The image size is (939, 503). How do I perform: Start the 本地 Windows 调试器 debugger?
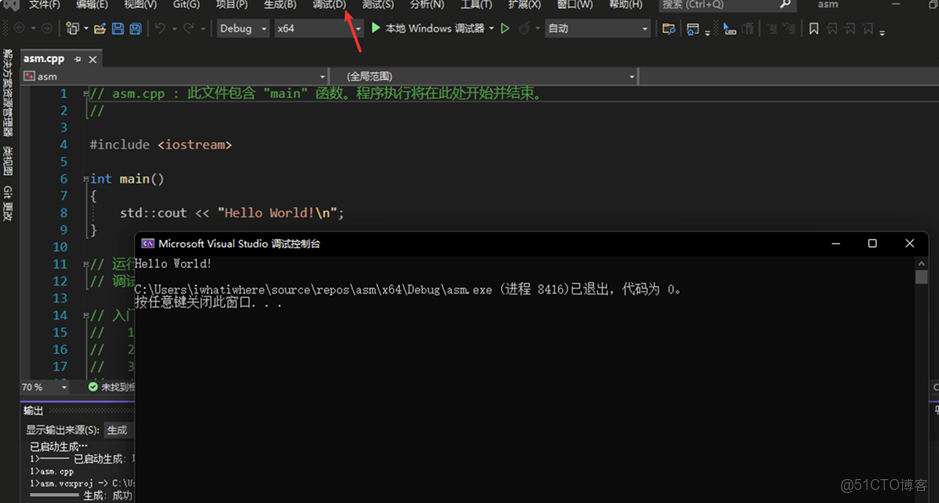428,28
